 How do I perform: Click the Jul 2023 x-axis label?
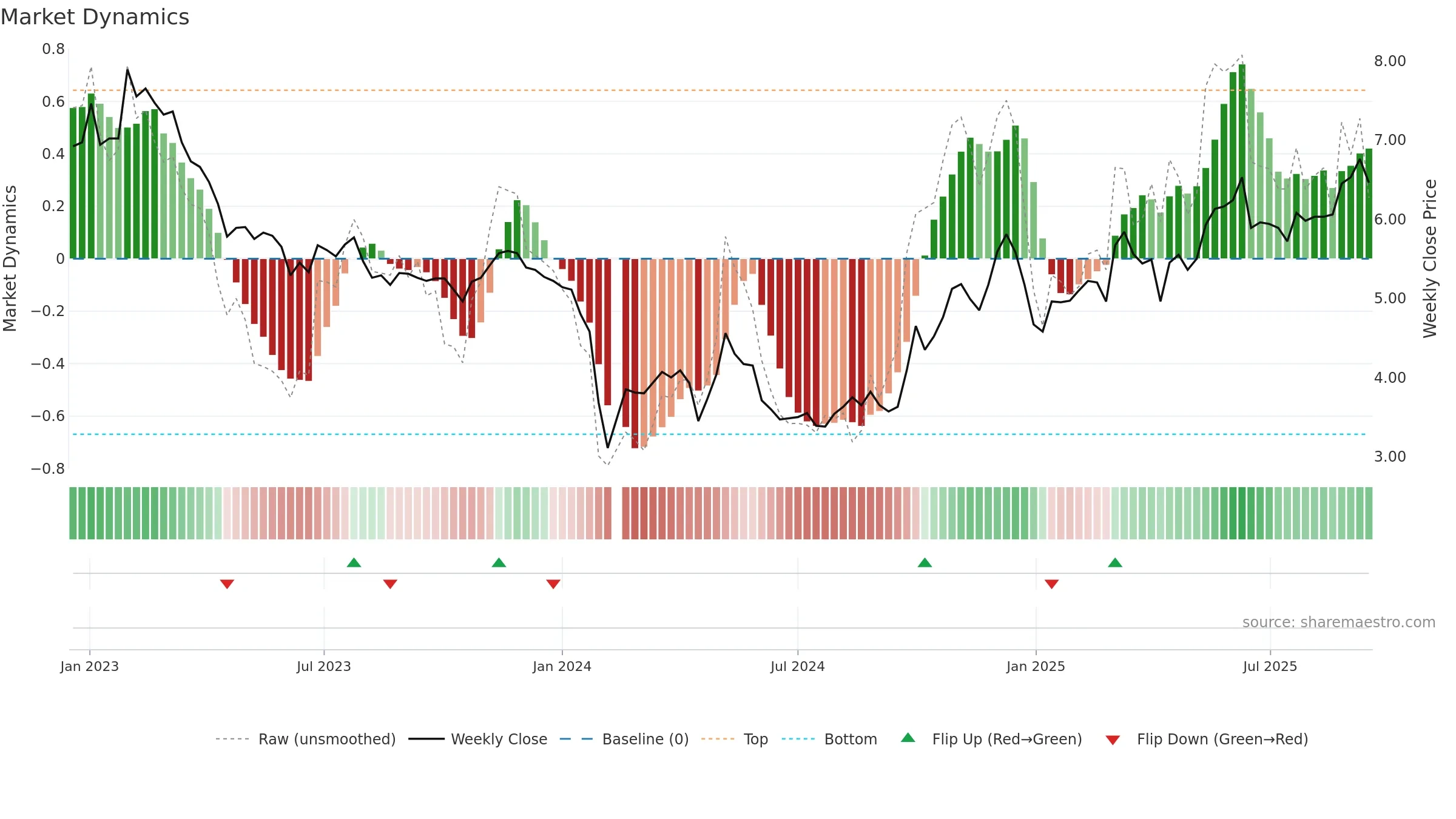324,666
